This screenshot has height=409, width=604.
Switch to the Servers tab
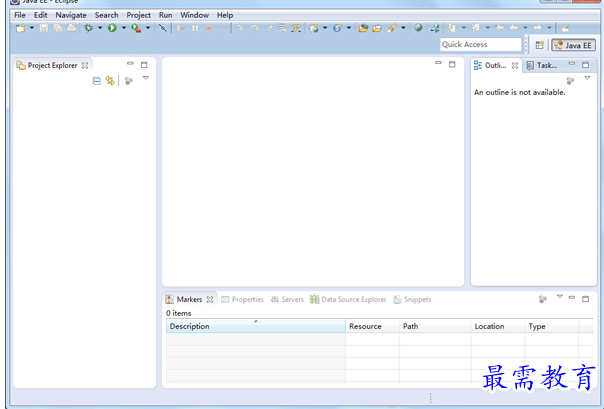tap(287, 299)
